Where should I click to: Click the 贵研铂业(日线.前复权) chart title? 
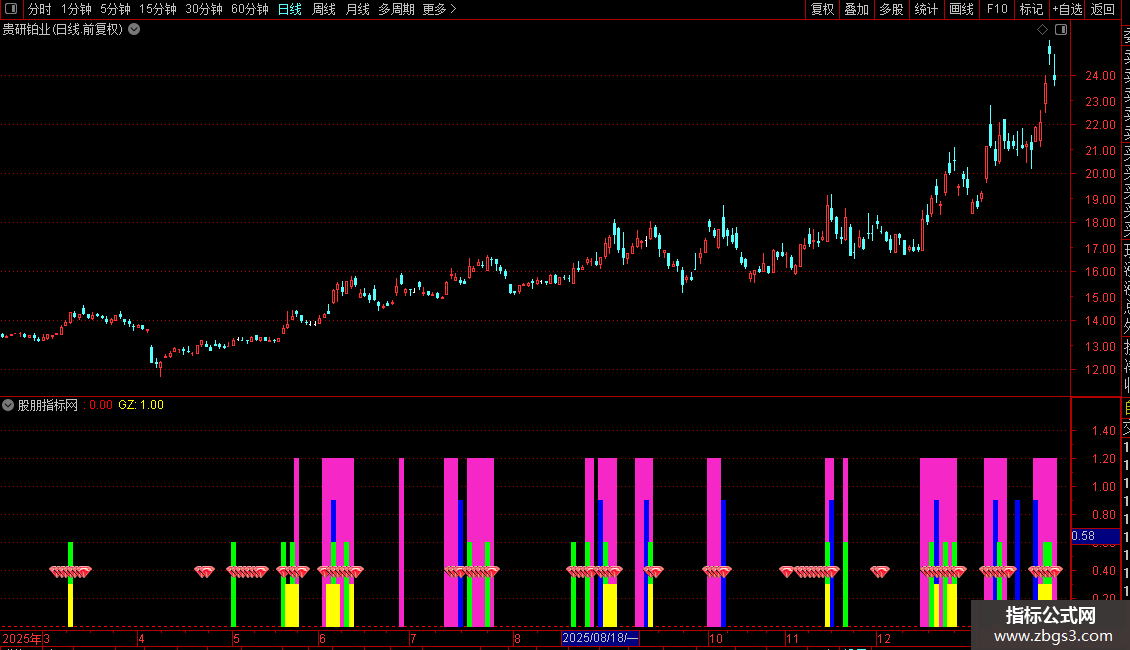coord(63,30)
